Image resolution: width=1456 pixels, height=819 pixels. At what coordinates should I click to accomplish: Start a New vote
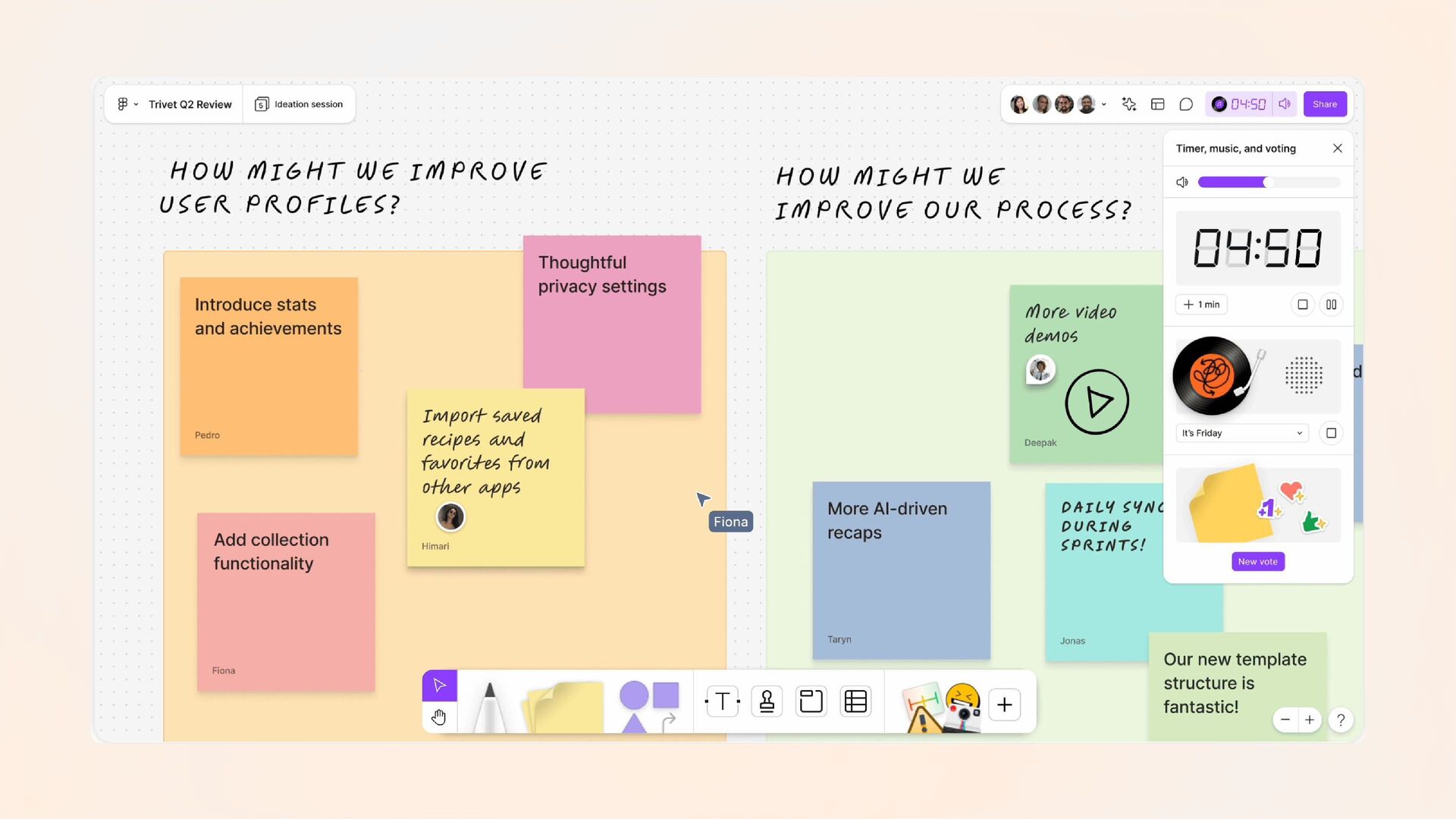1257,562
